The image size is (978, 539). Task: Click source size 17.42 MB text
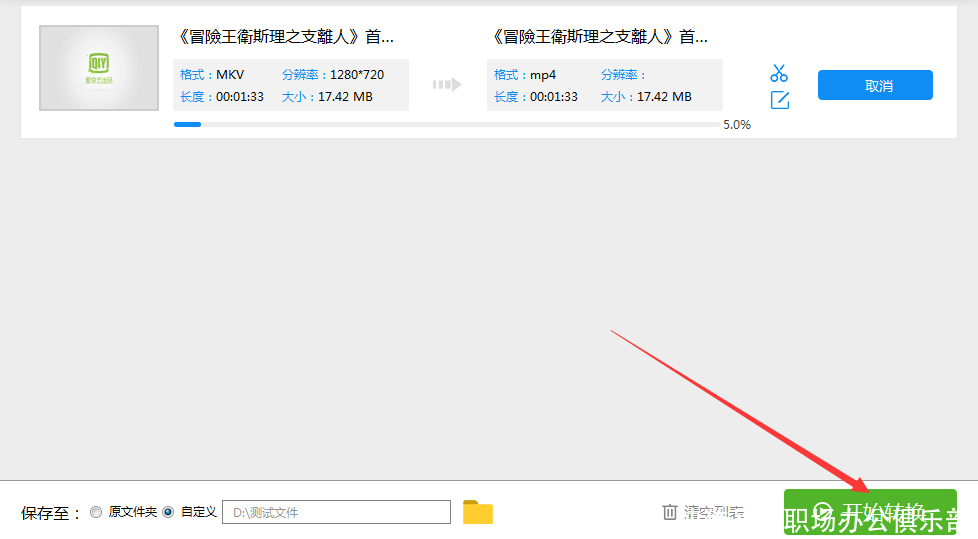click(346, 97)
